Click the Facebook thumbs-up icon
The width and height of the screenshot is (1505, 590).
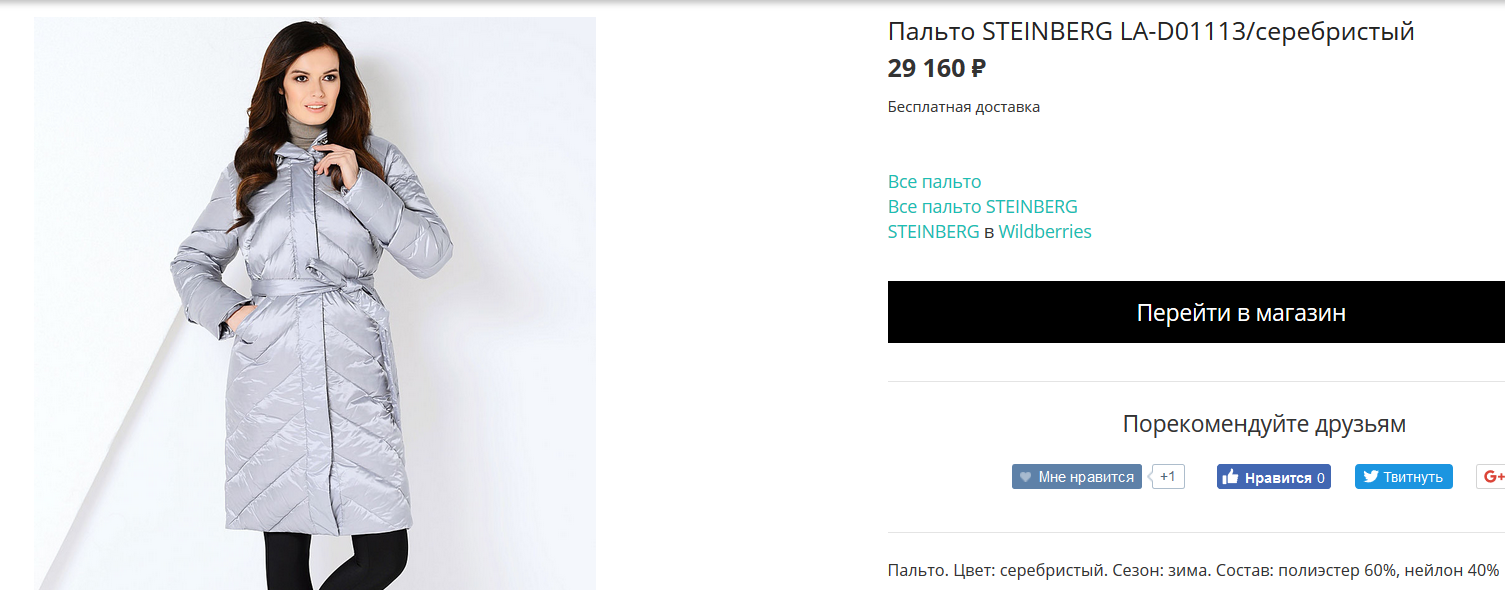(1229, 477)
